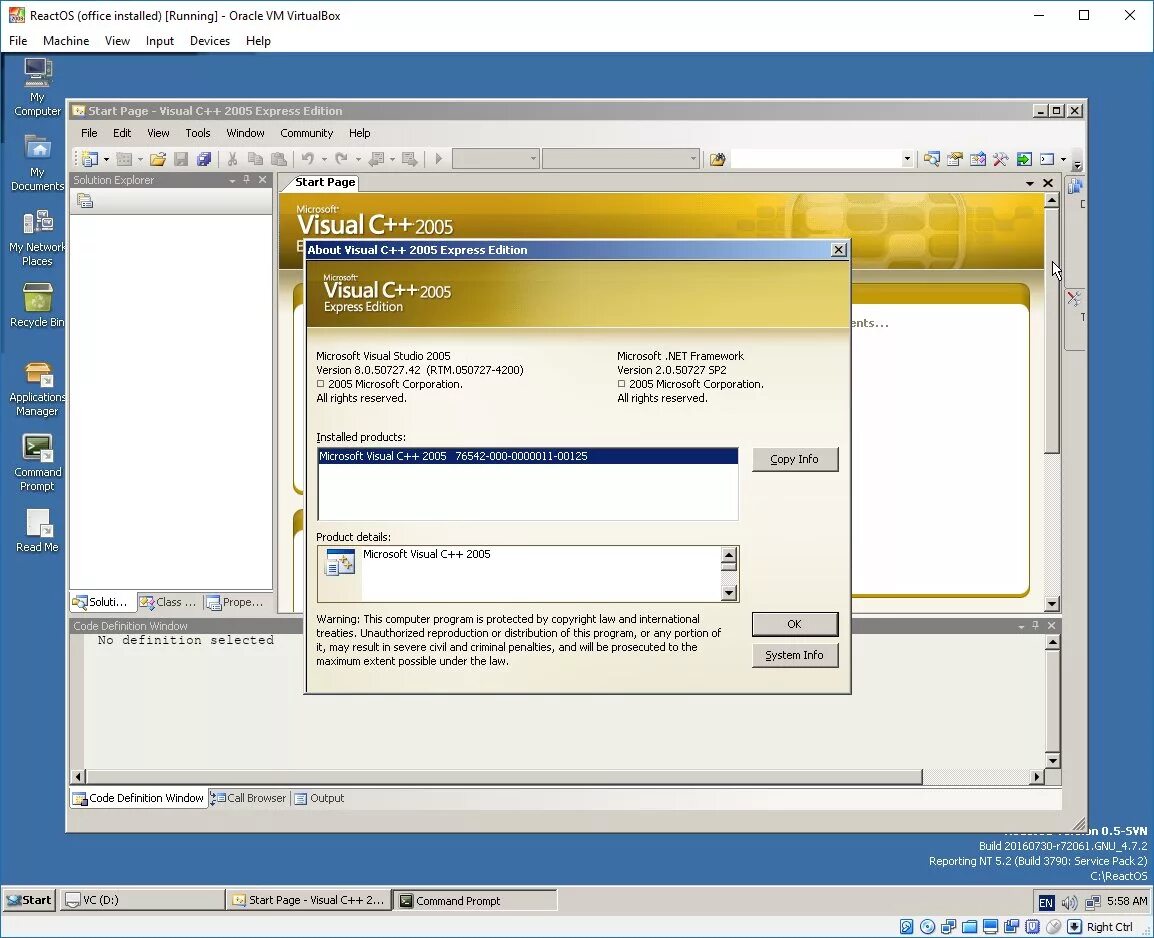Image resolution: width=1154 pixels, height=938 pixels.
Task: Select Microsoft Visual C++ 2005 installed product row
Action: (x=528, y=456)
